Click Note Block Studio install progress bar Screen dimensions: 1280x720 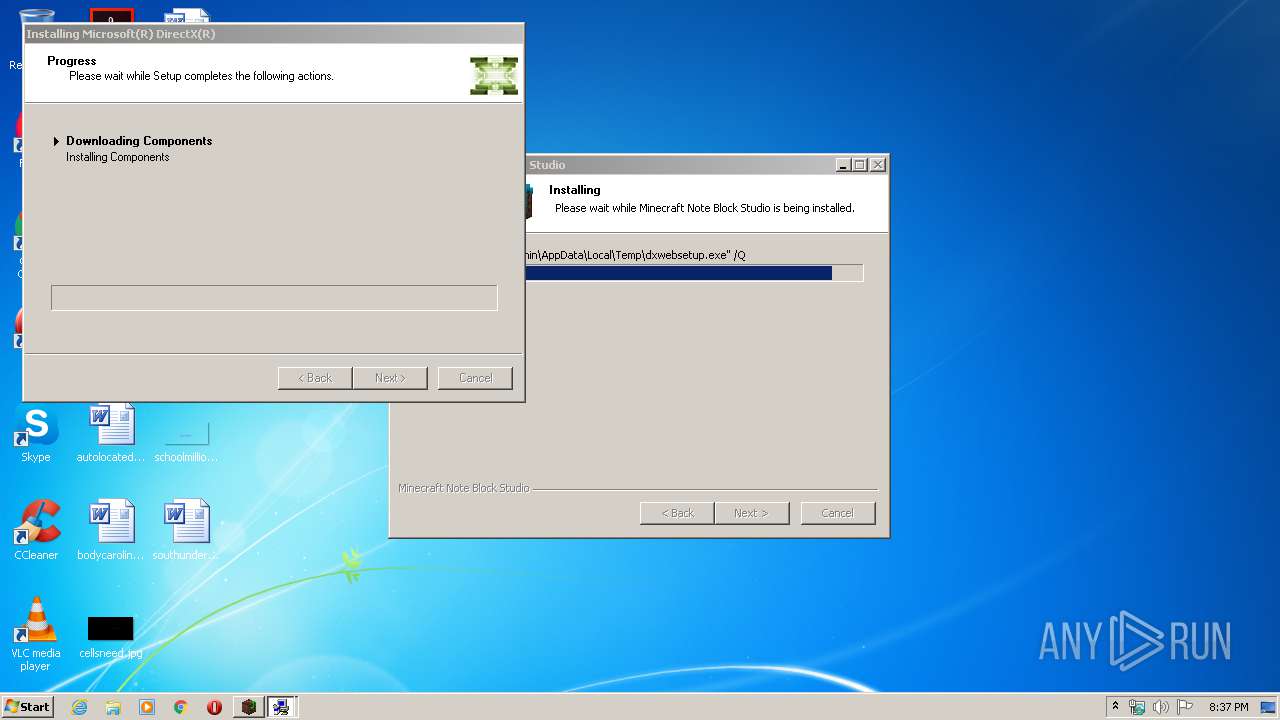[x=694, y=273]
